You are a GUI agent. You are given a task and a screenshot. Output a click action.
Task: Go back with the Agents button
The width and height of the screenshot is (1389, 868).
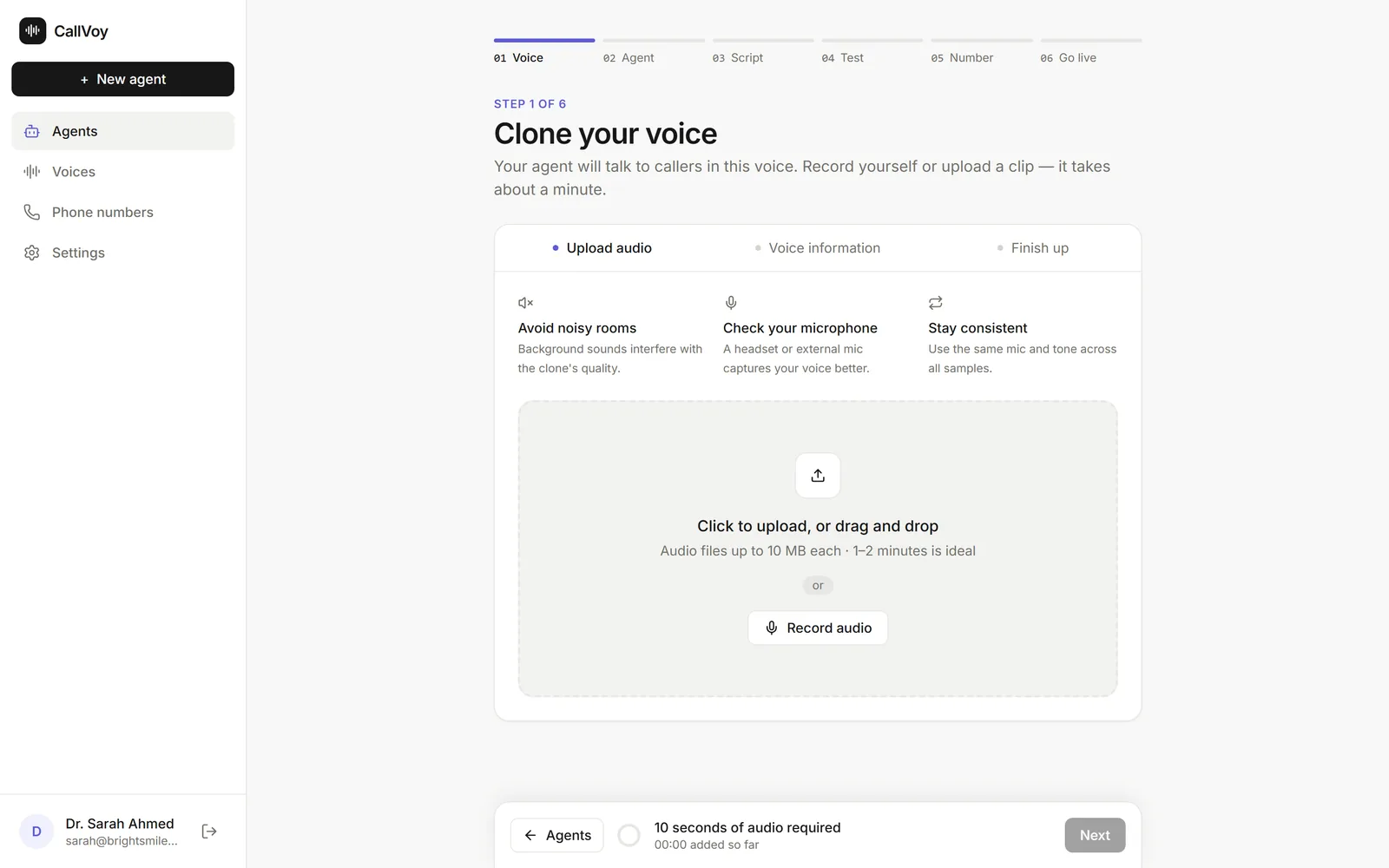tap(556, 835)
